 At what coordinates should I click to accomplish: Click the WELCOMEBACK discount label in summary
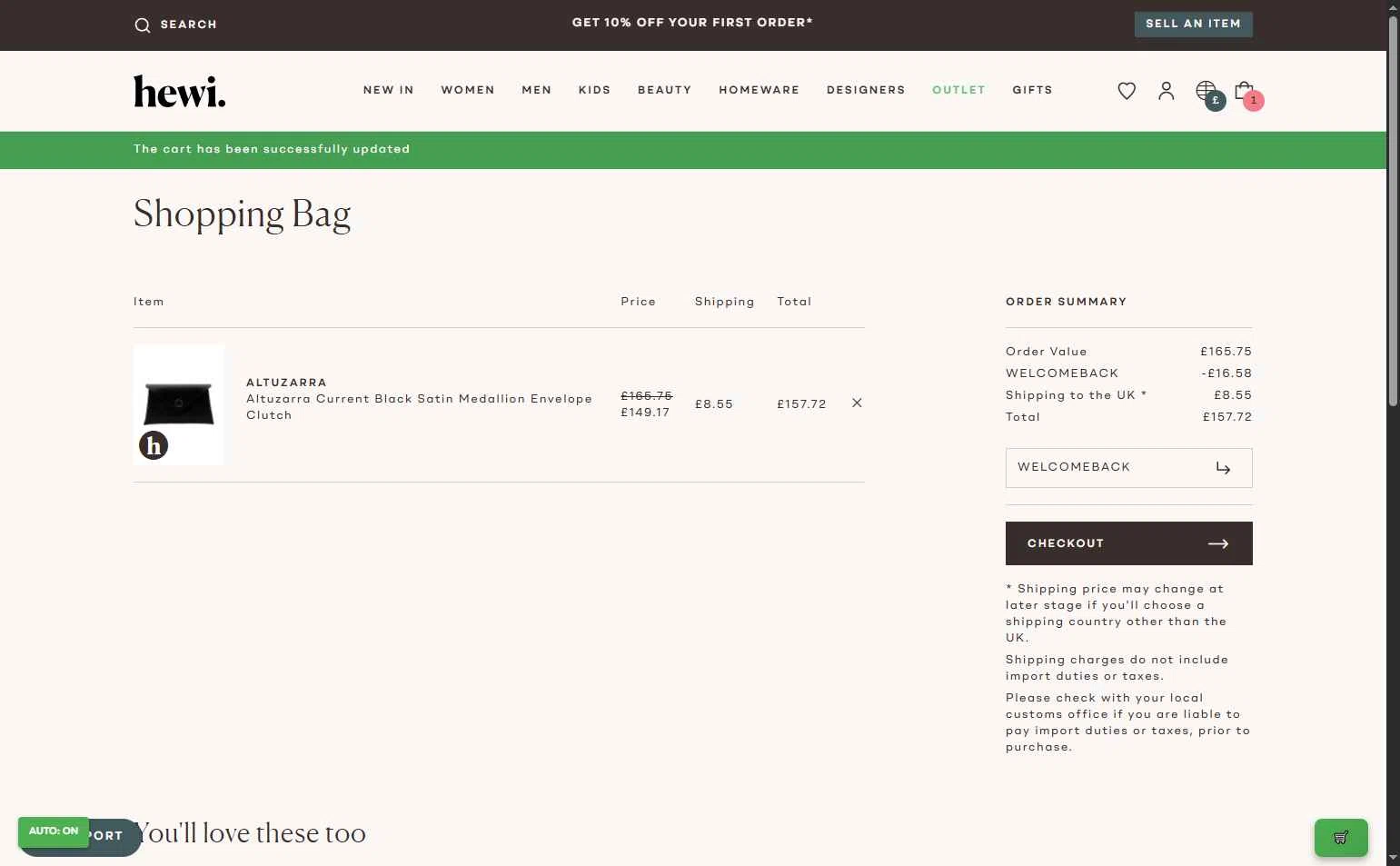pyautogui.click(x=1062, y=373)
